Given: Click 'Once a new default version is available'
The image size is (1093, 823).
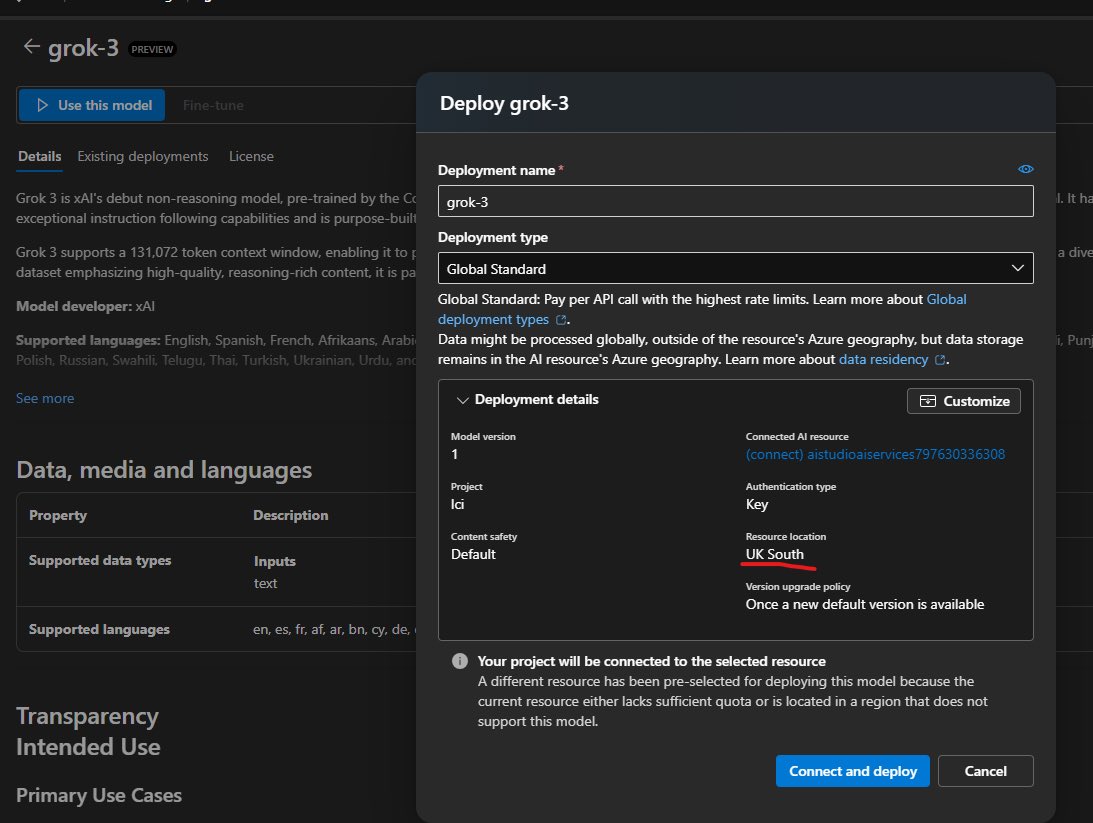Looking at the screenshot, I should [865, 605].
